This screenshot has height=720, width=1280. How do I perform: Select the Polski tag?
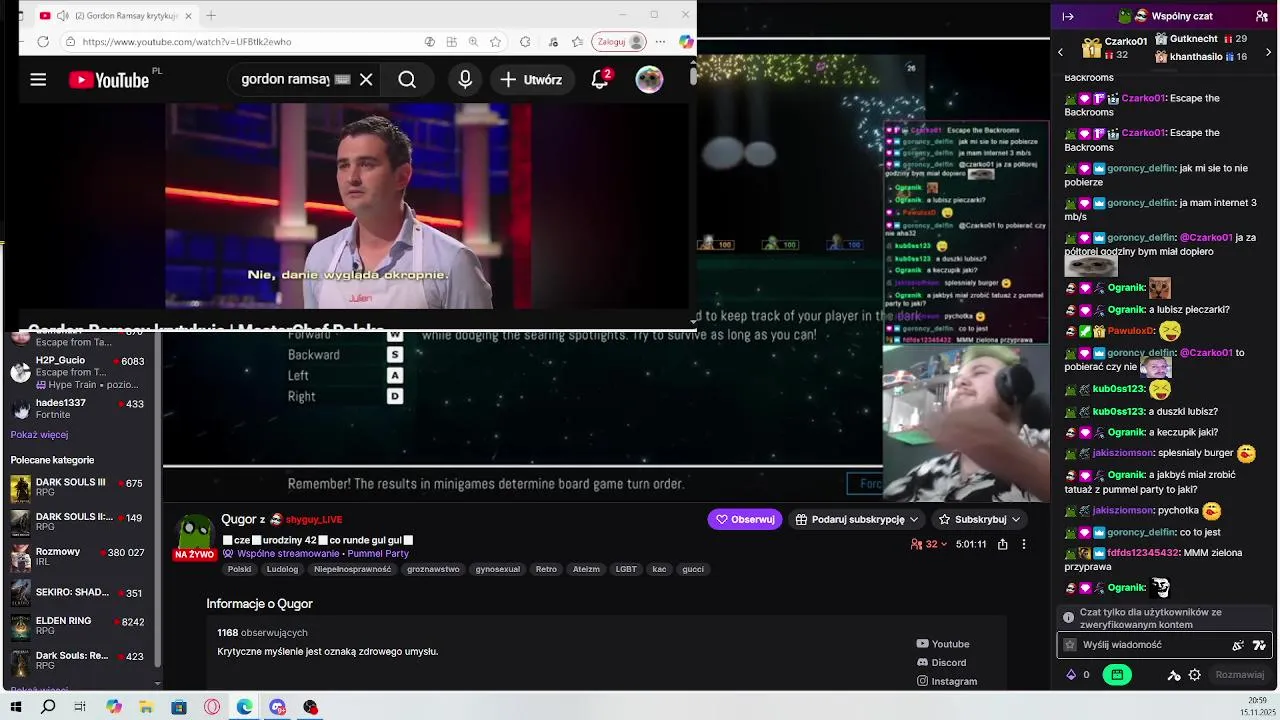point(240,569)
